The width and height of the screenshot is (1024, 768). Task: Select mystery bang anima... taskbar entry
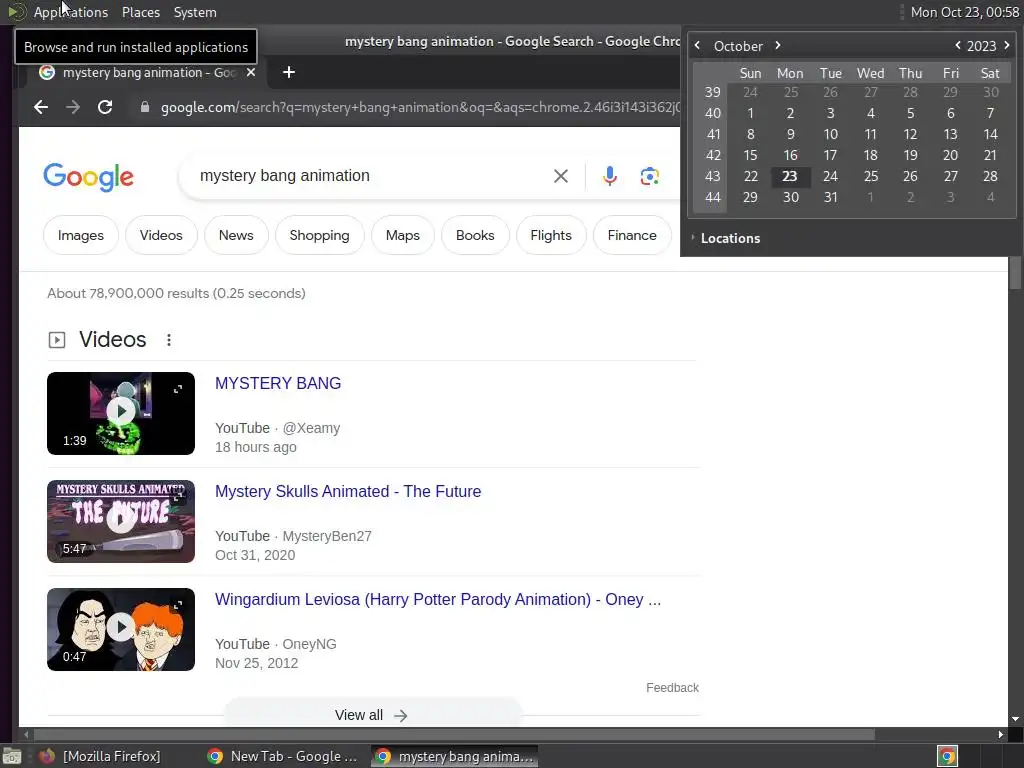(x=455, y=756)
